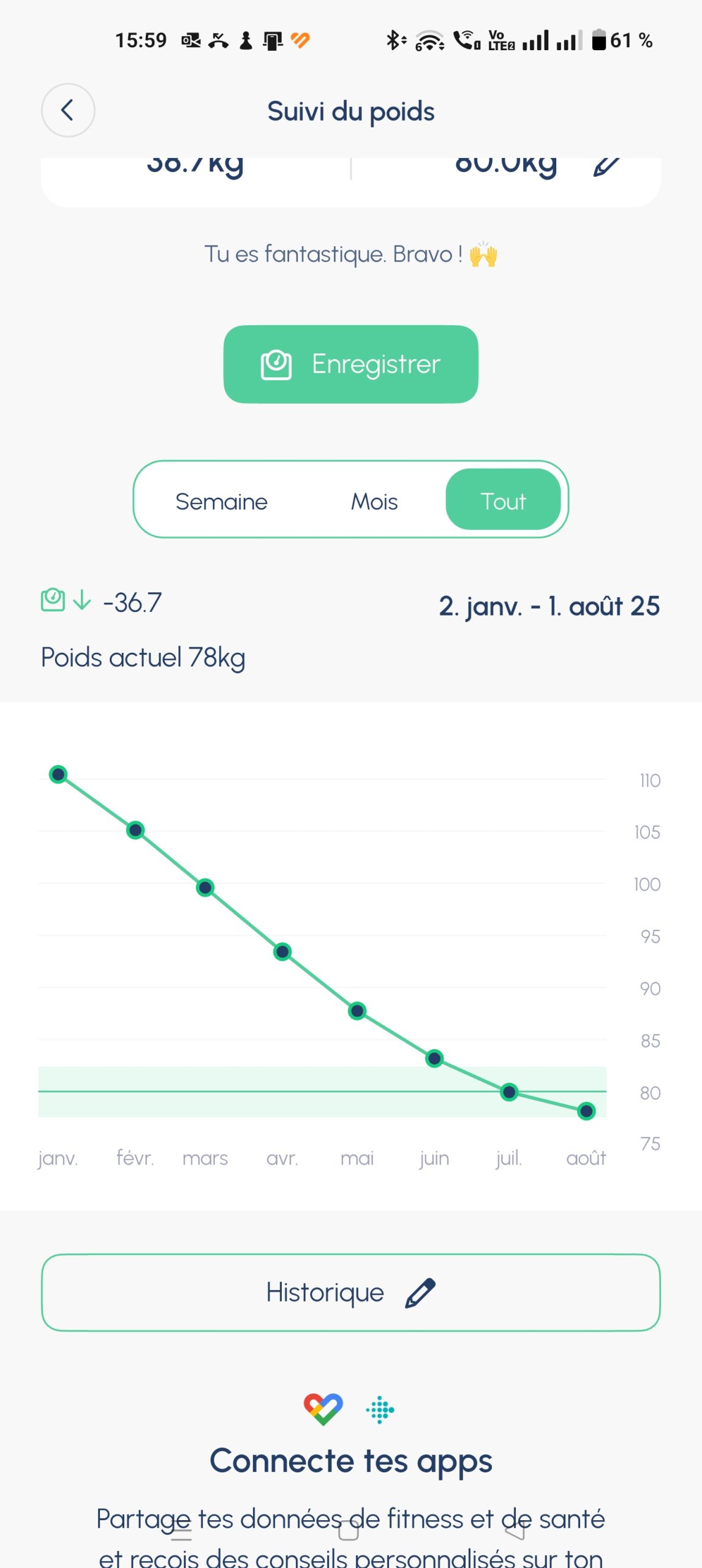Tap the Bluetooth status icon
Screen dimensions: 702x1568
point(395,40)
